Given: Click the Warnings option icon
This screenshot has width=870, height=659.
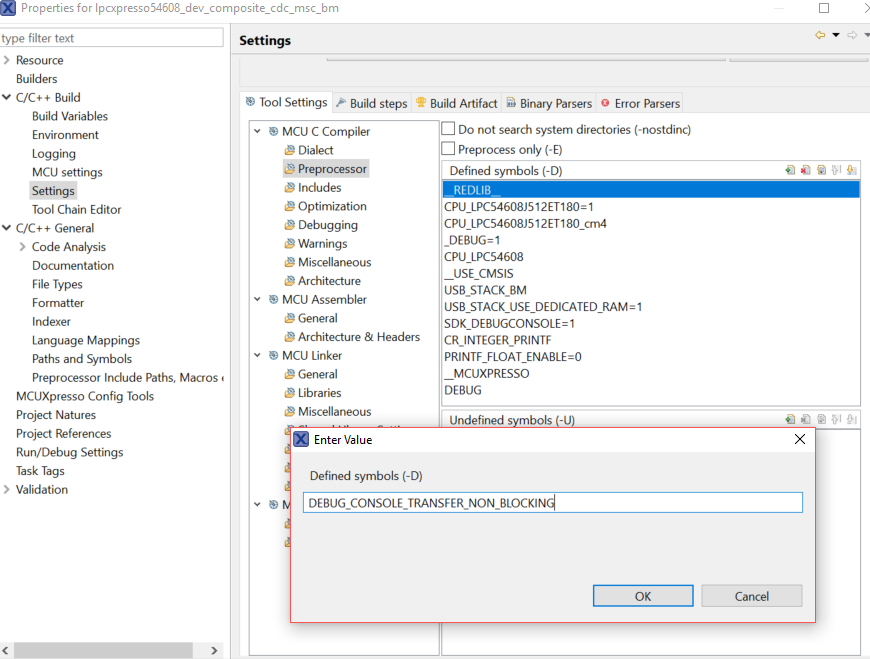Looking at the screenshot, I should 290,244.
